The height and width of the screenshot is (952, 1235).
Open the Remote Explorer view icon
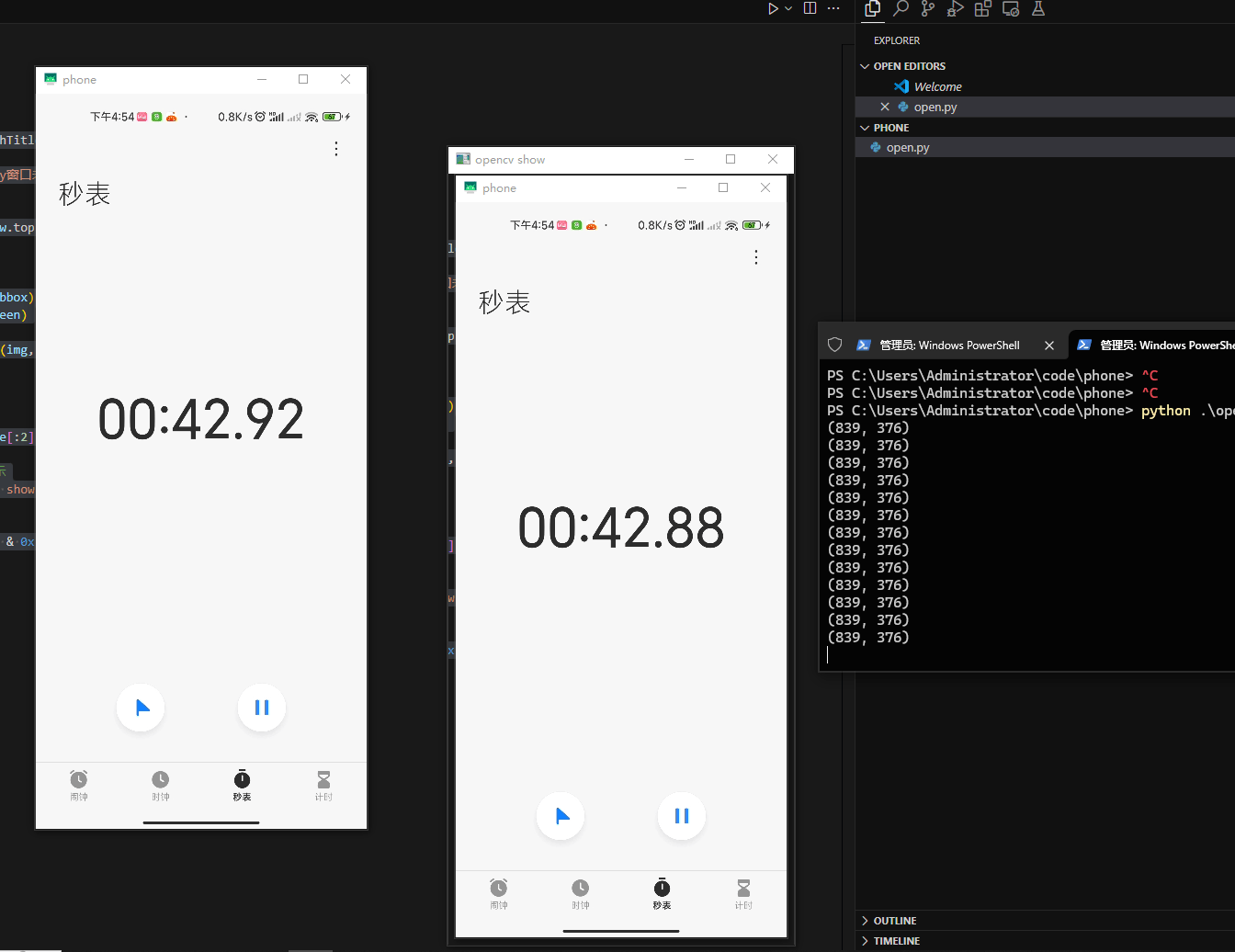(x=1011, y=8)
